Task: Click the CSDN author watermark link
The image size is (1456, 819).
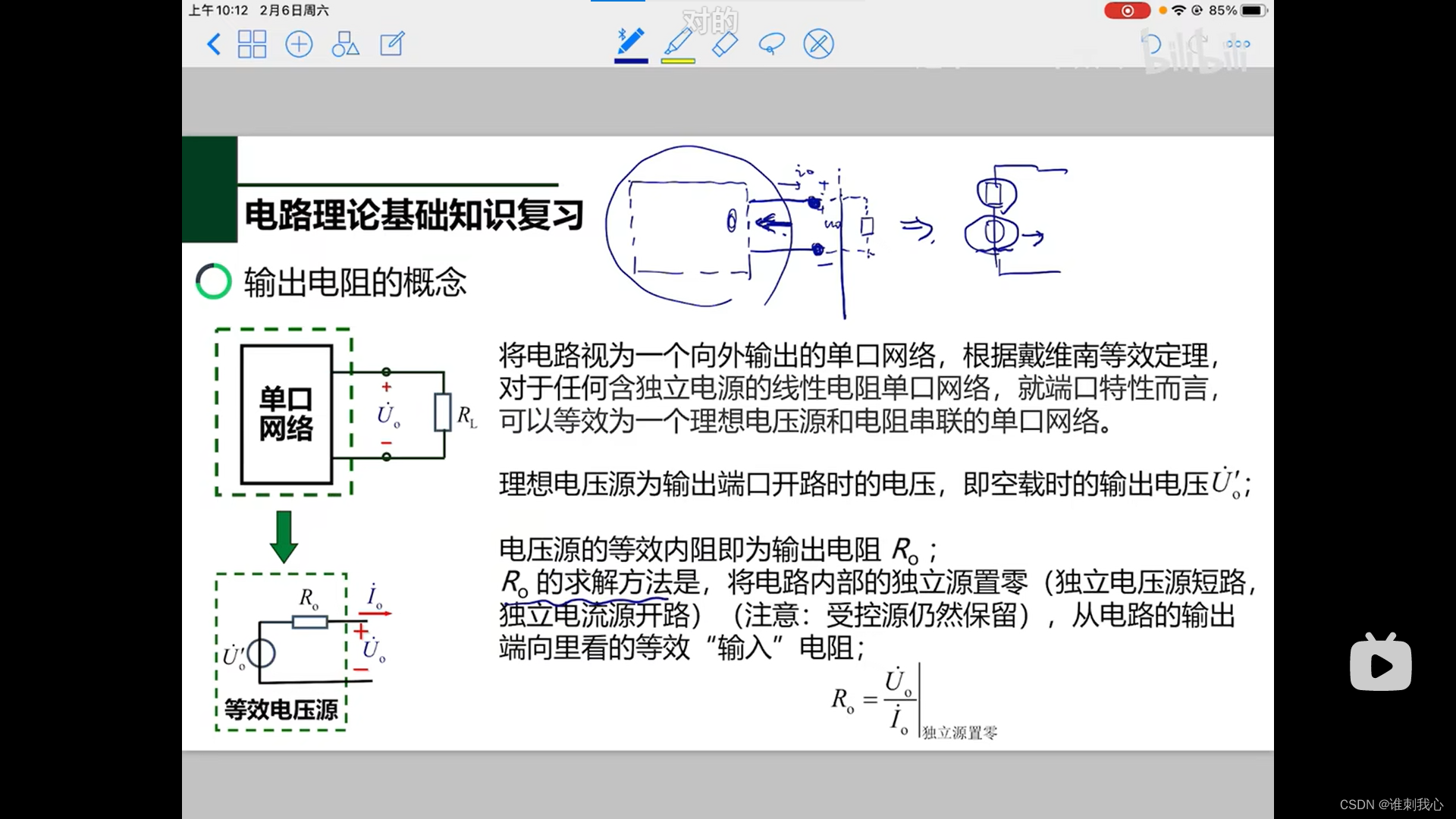Action: pos(1391,805)
